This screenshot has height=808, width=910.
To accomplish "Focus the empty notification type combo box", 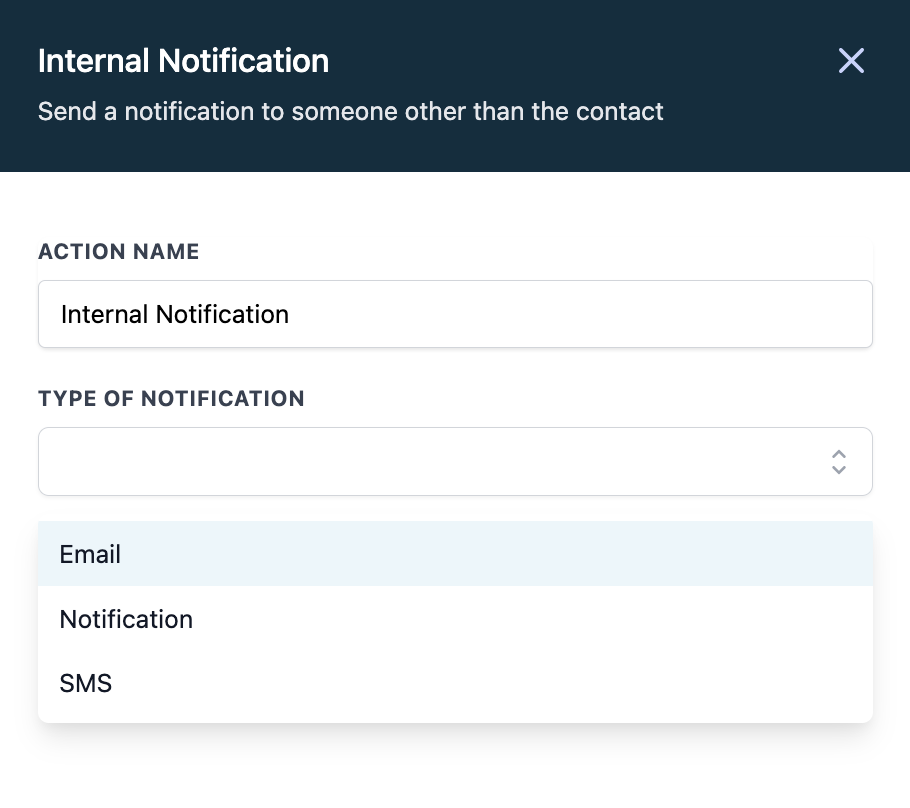I will [430, 461].
